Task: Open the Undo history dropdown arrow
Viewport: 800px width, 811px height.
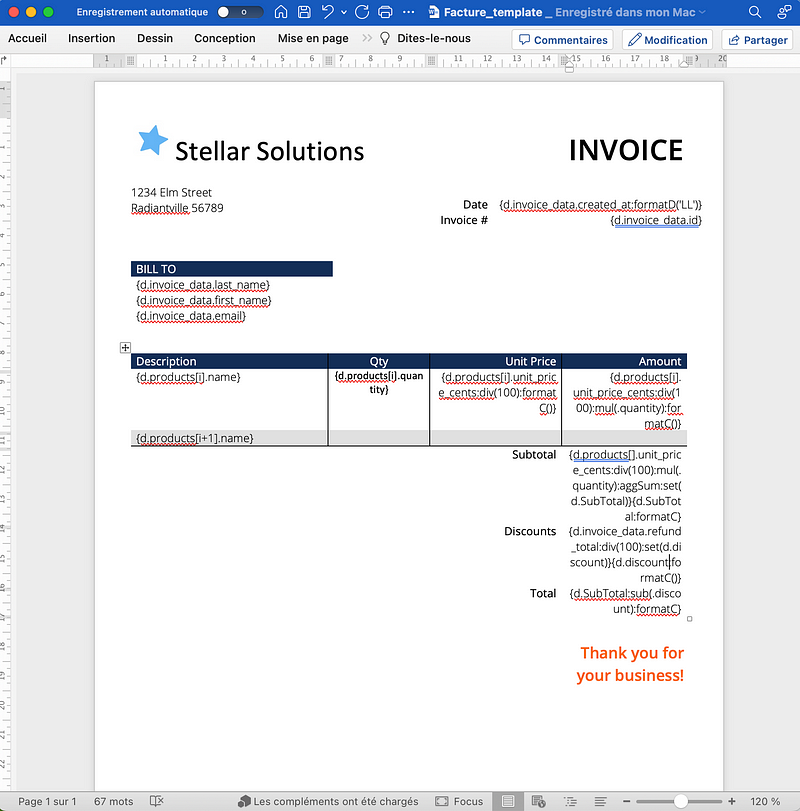Action: (x=344, y=12)
